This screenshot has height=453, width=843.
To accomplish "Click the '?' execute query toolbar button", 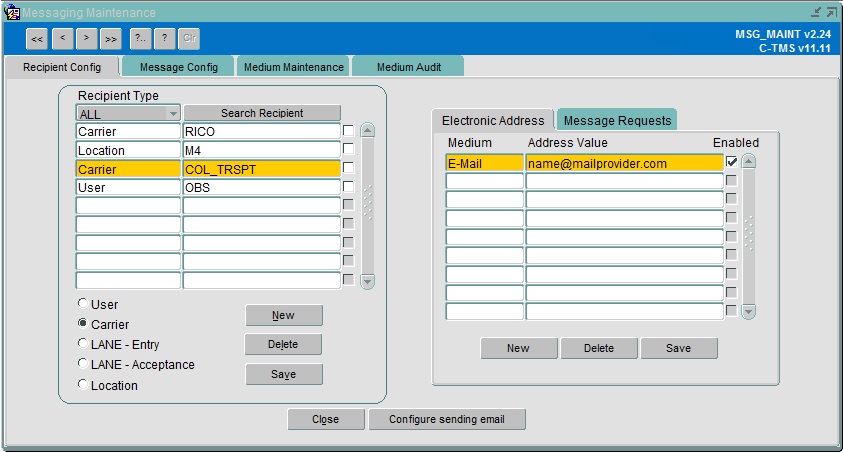I will click(165, 39).
